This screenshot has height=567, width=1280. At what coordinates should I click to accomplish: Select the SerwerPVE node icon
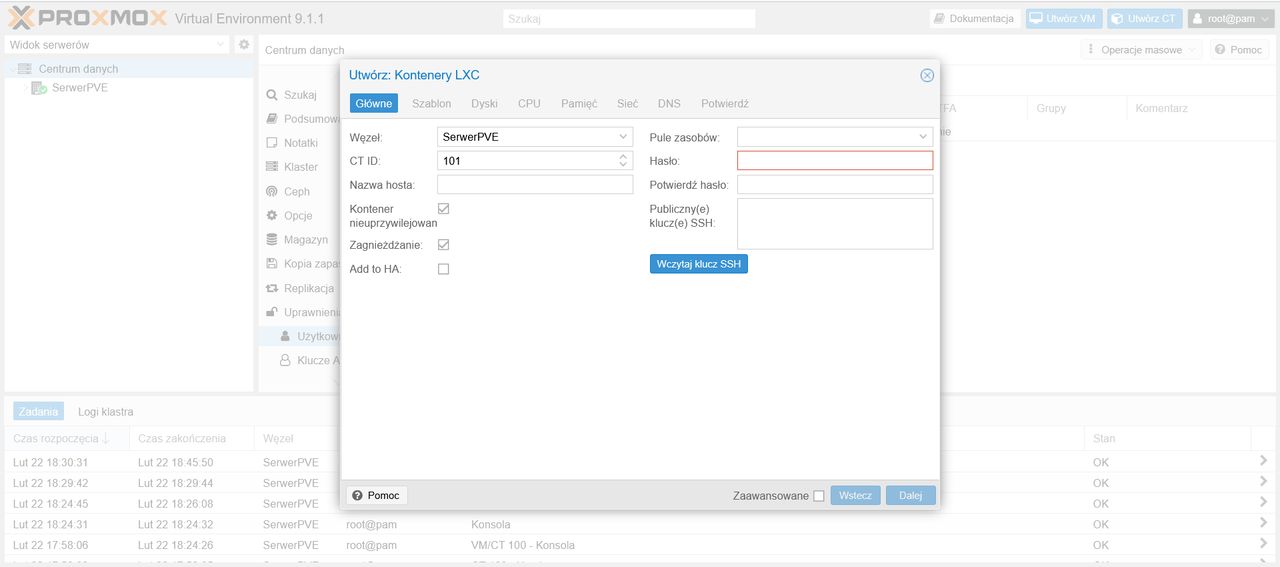(39, 88)
